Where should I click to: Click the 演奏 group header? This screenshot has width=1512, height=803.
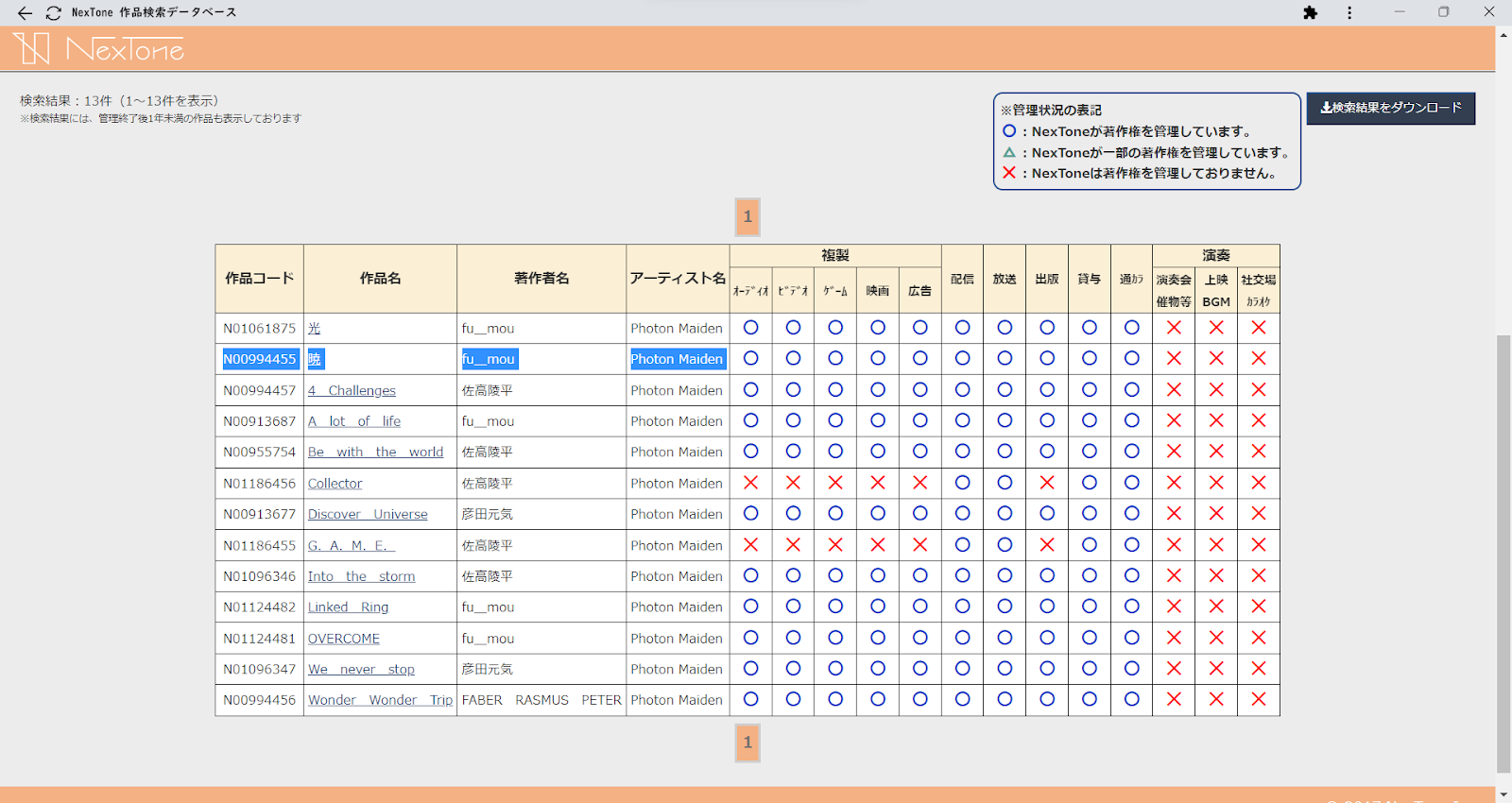(x=1216, y=256)
